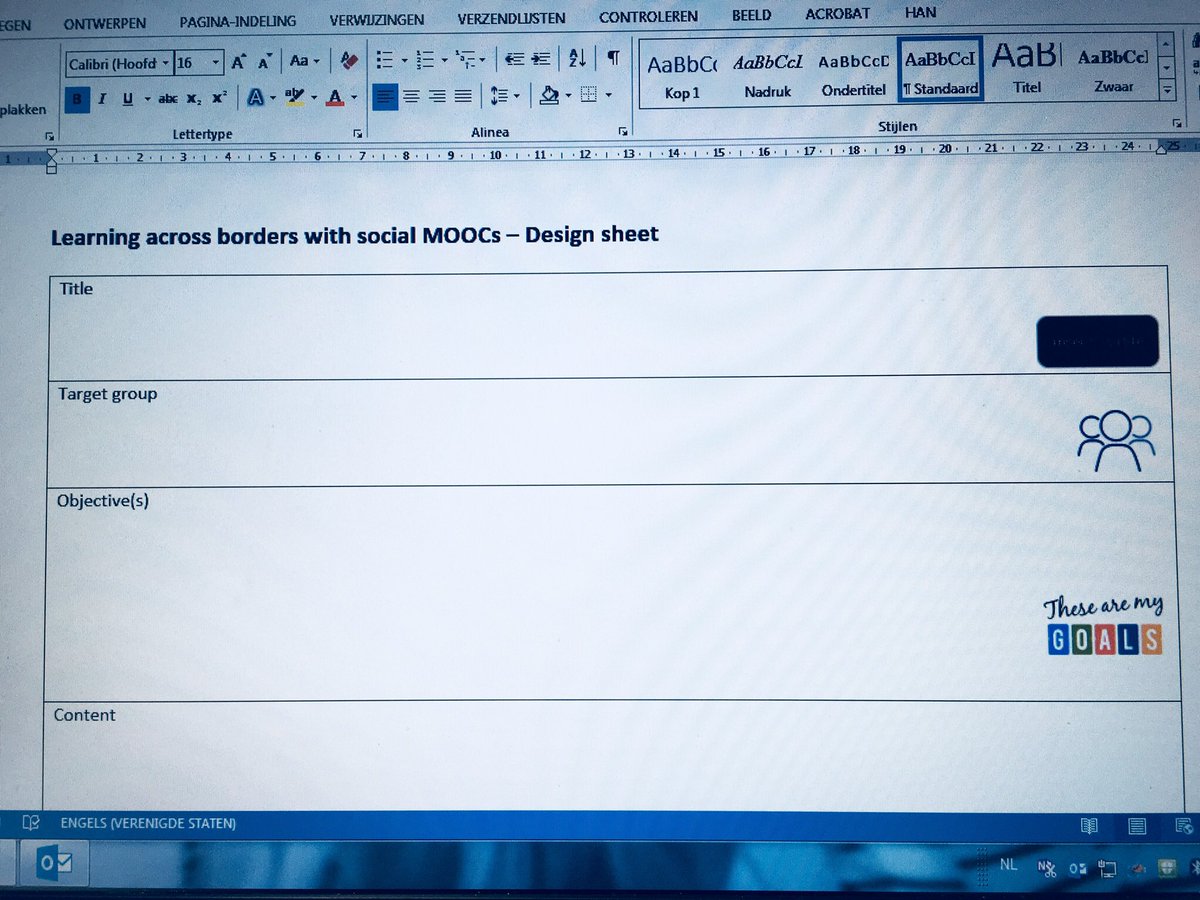Image resolution: width=1200 pixels, height=900 pixels.
Task: Expand styles gallery more button
Action: click(x=1167, y=89)
